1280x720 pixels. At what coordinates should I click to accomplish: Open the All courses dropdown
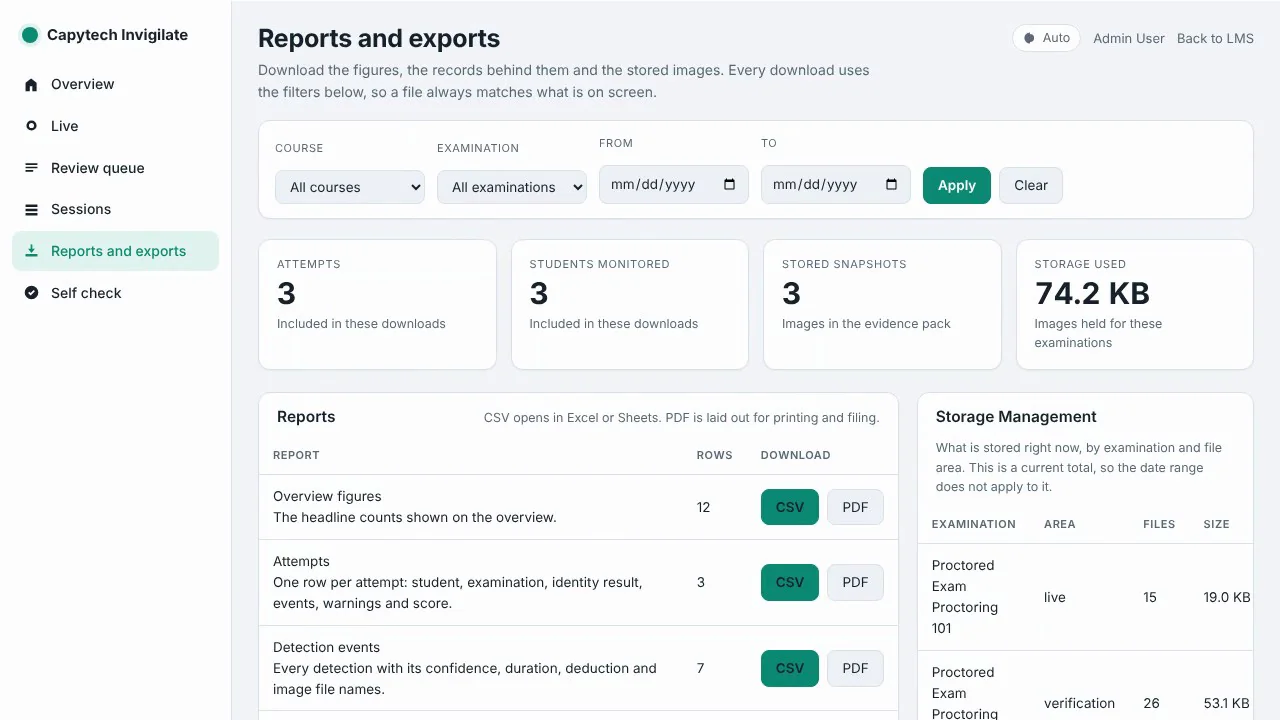point(350,187)
